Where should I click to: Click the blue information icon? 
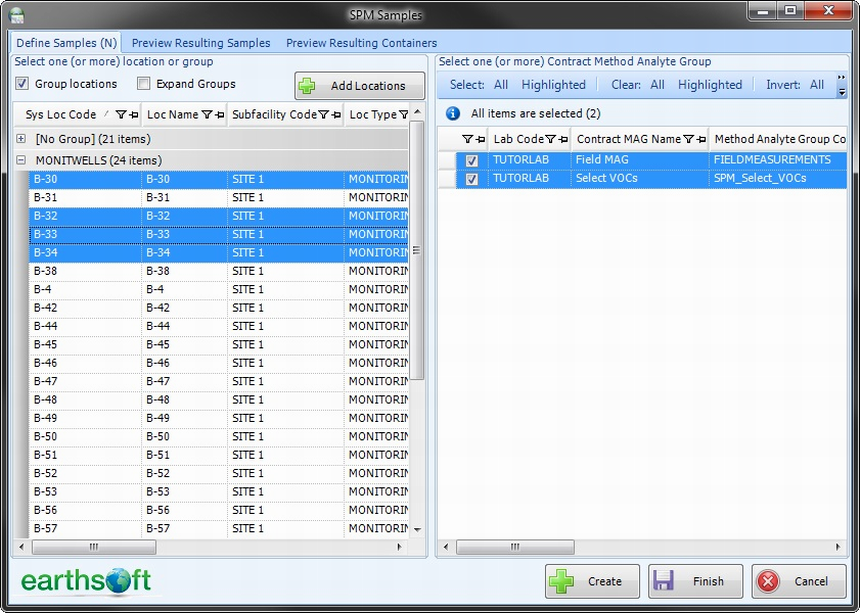453,114
